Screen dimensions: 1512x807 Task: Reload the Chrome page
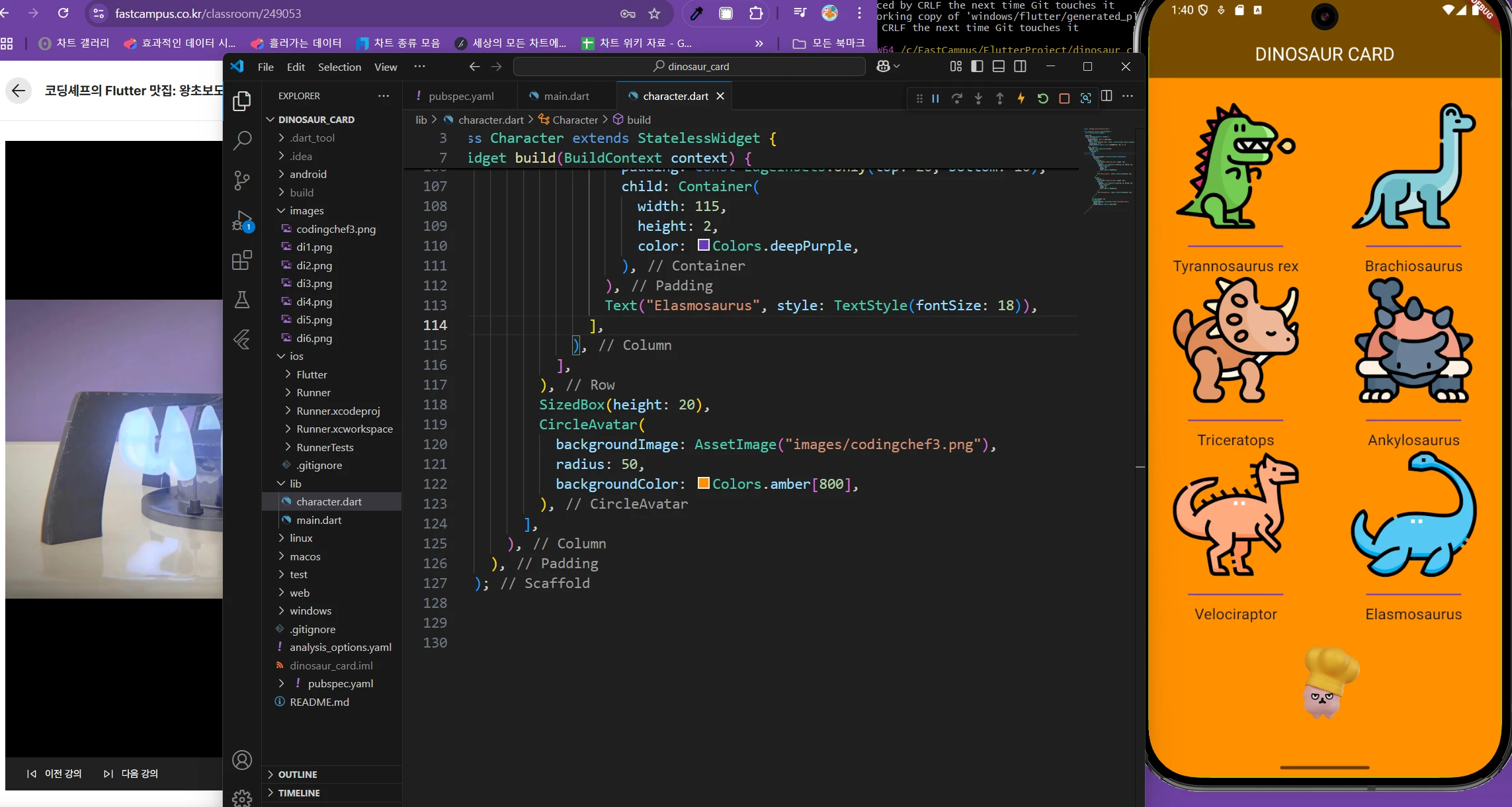[x=63, y=13]
